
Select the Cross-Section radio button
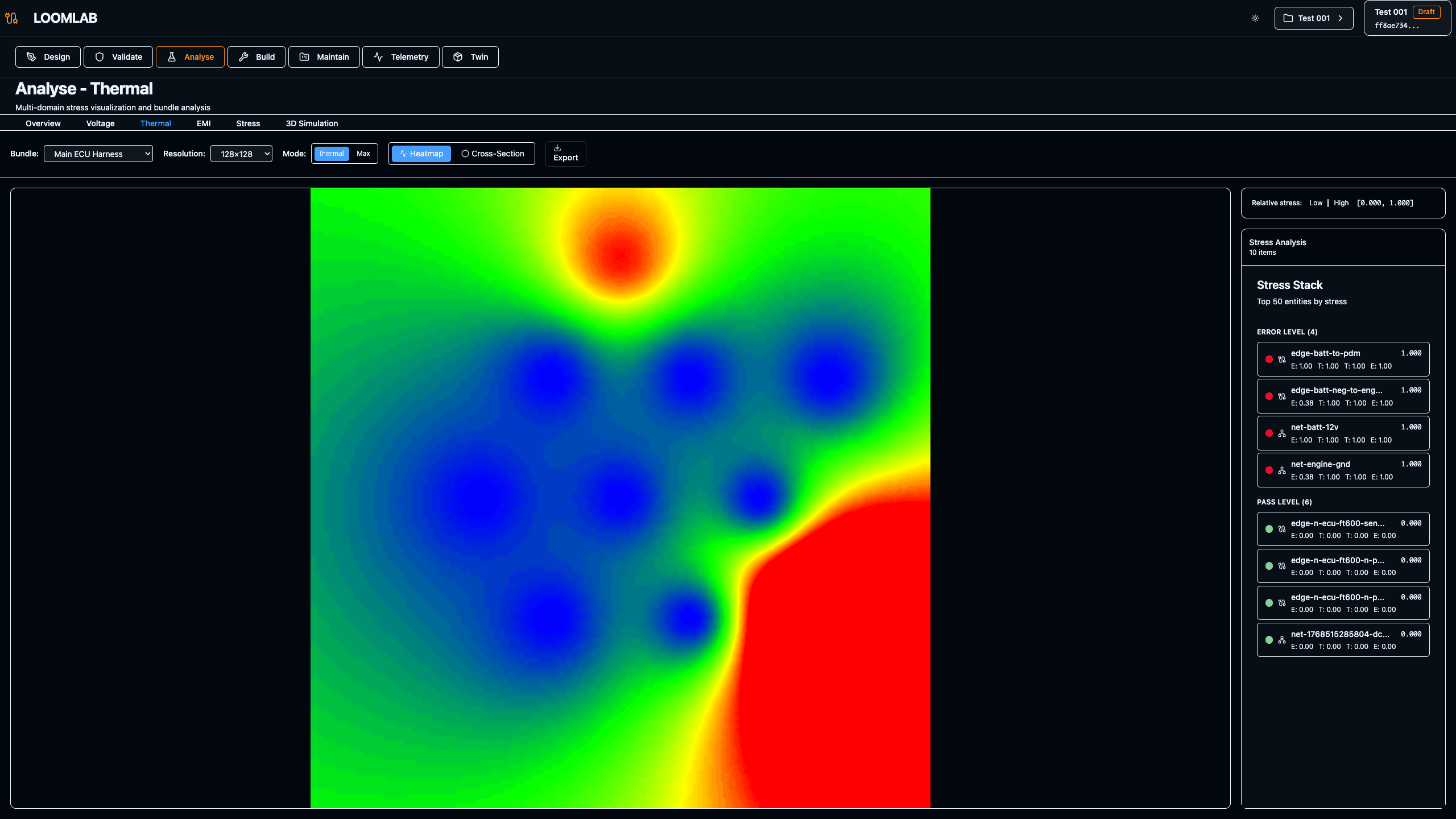pos(466,153)
